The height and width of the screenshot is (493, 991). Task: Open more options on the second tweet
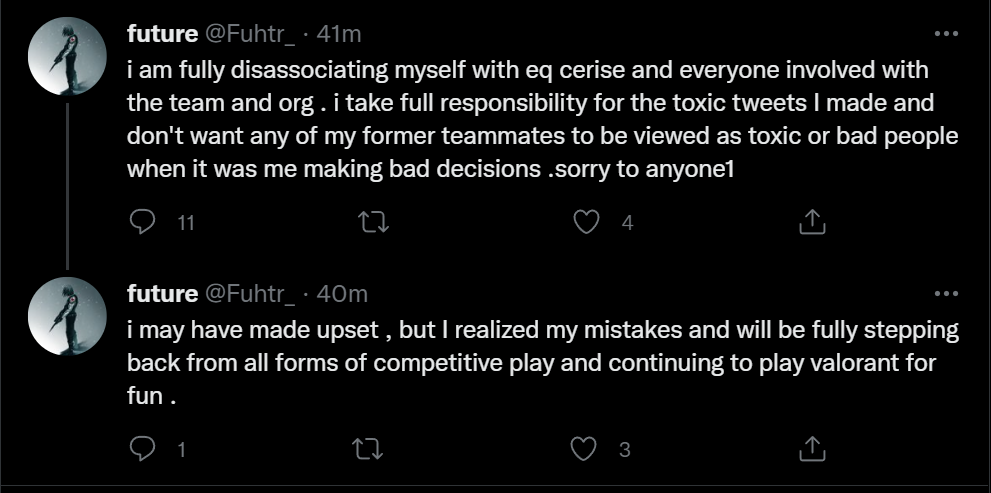[945, 294]
